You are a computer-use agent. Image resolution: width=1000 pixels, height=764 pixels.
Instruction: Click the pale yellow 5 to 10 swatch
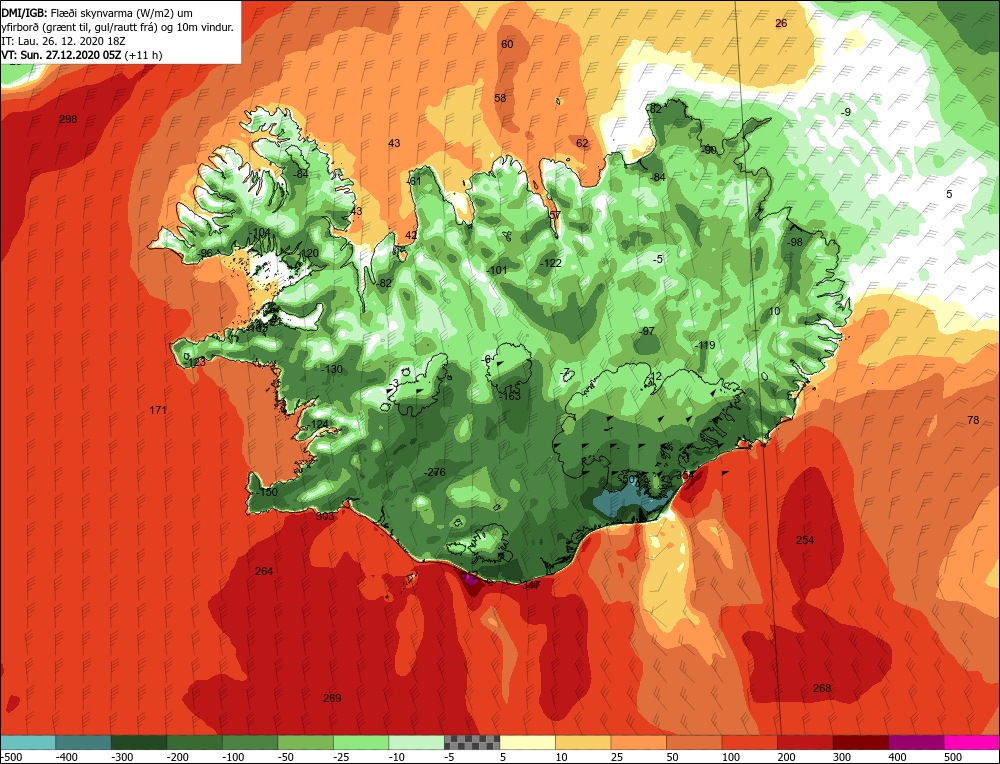point(527,742)
